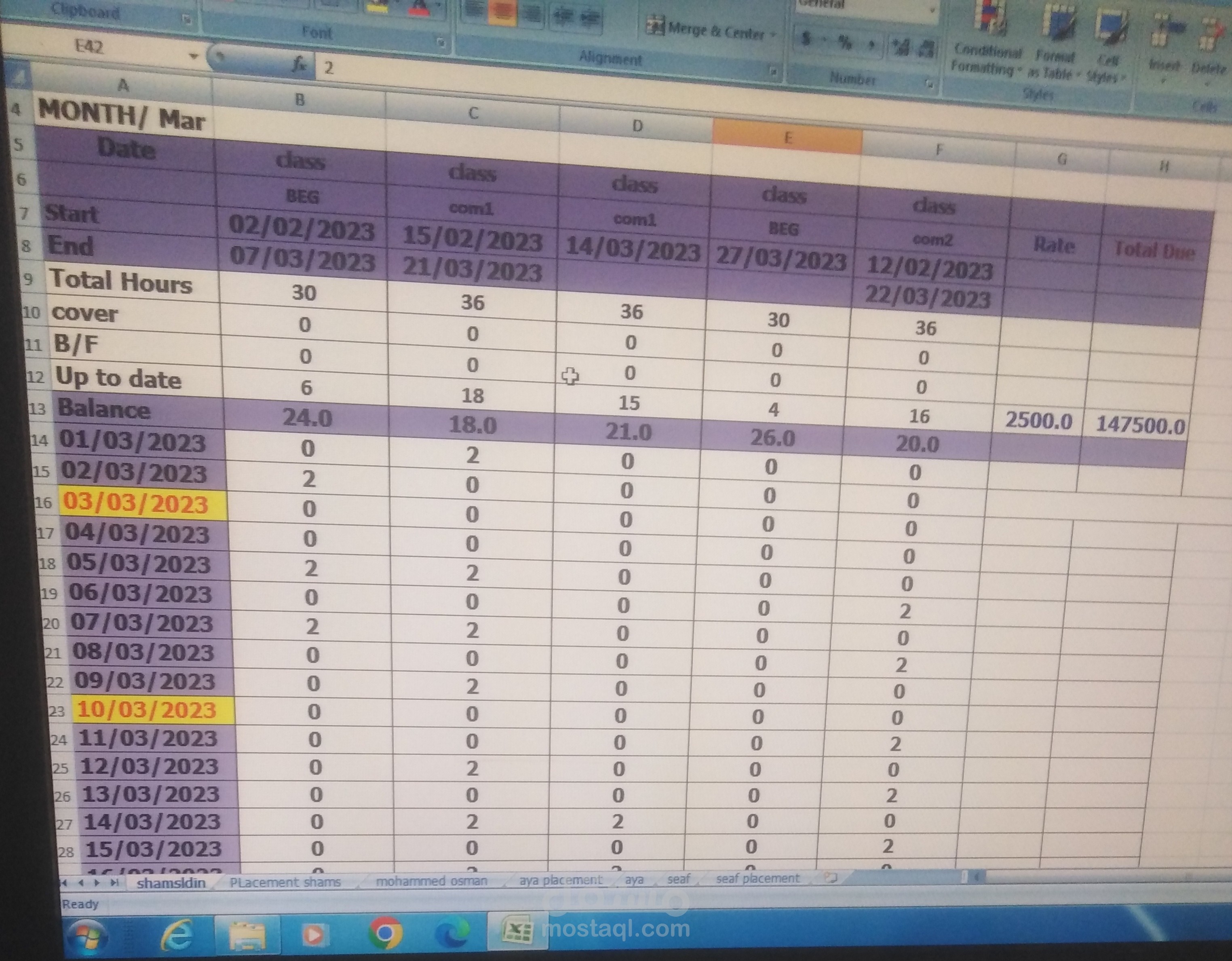Switch to aya placement sheet tab

[x=561, y=879]
